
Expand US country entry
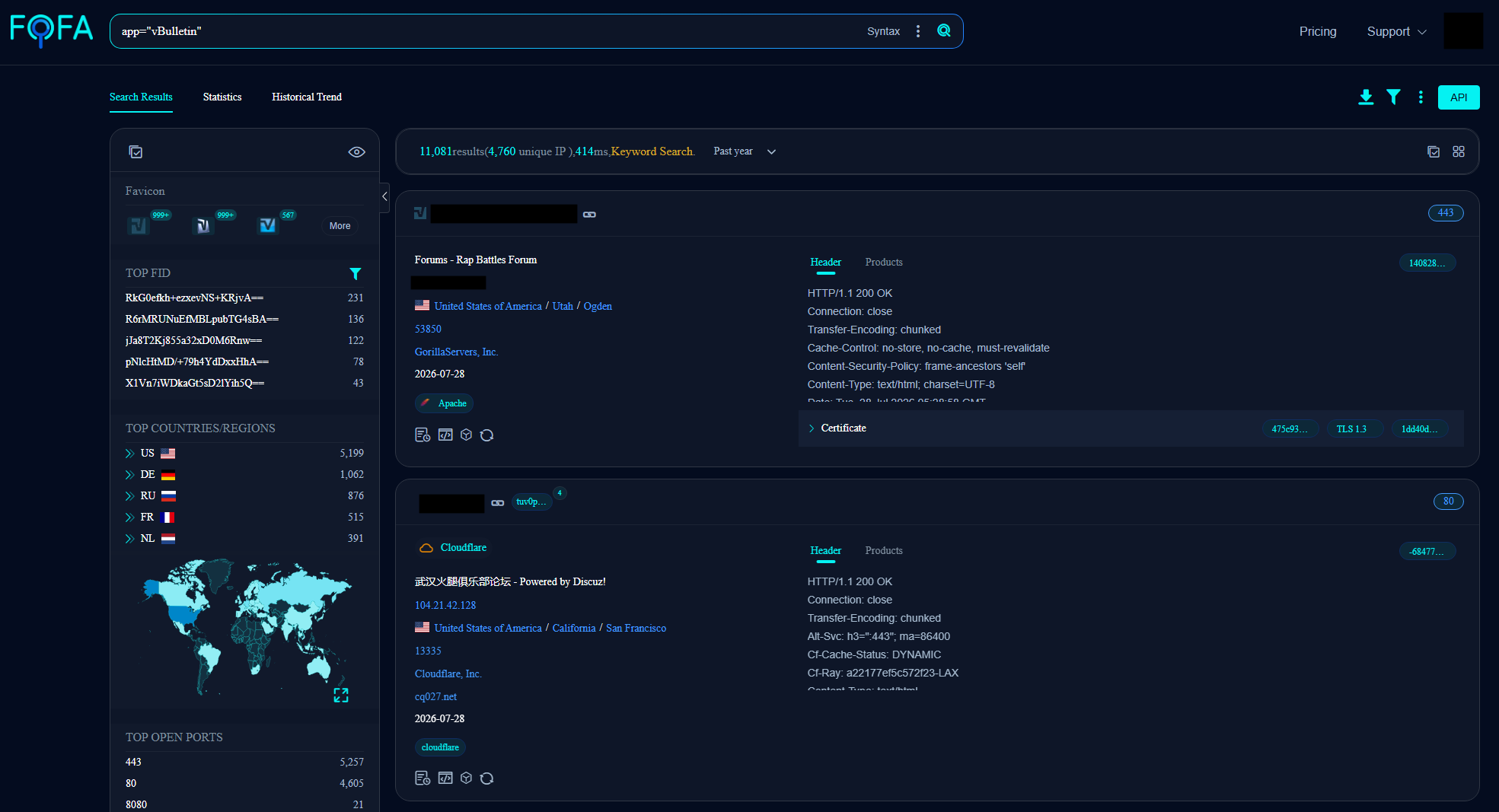click(x=129, y=454)
